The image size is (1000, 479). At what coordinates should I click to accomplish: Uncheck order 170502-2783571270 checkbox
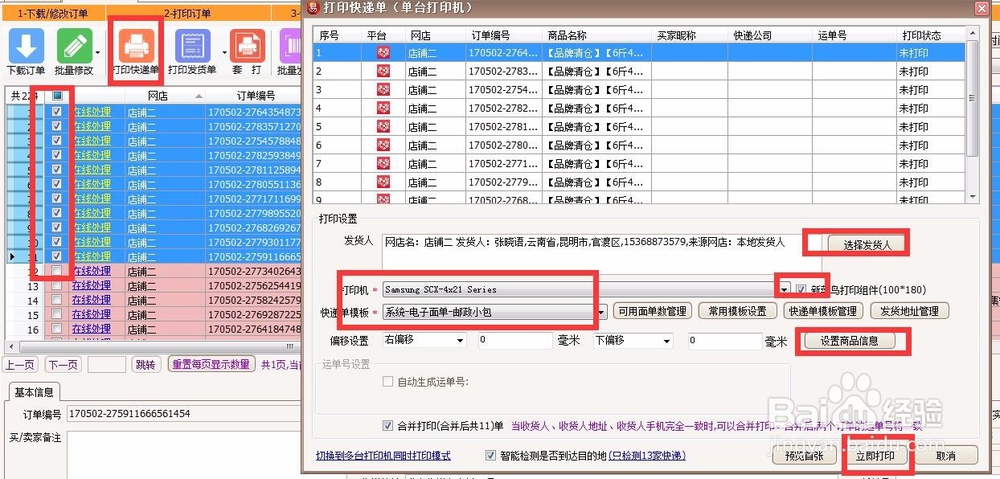pos(57,126)
